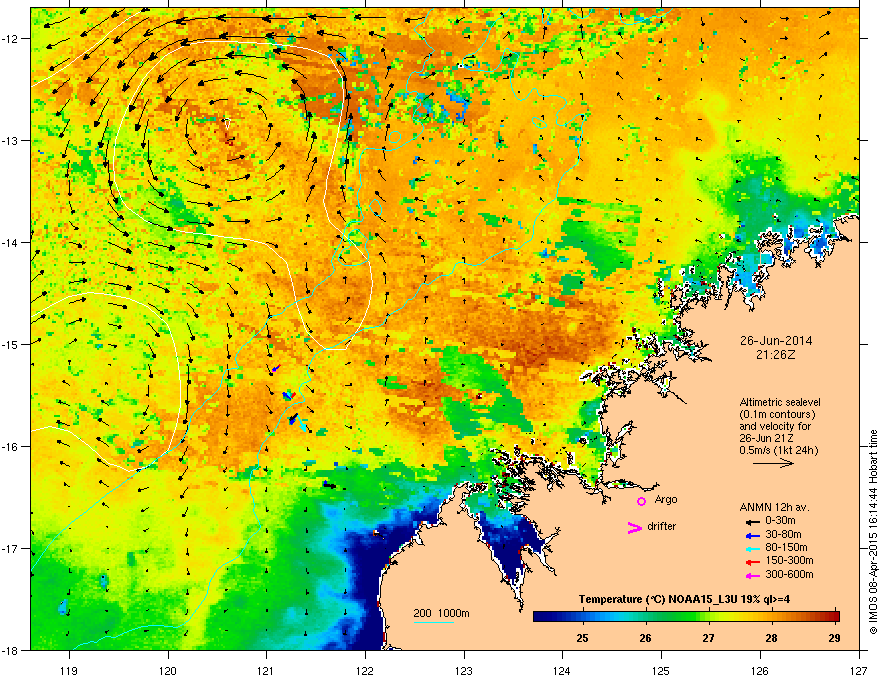Click the red 150-300m arrow legend icon

click(752, 562)
